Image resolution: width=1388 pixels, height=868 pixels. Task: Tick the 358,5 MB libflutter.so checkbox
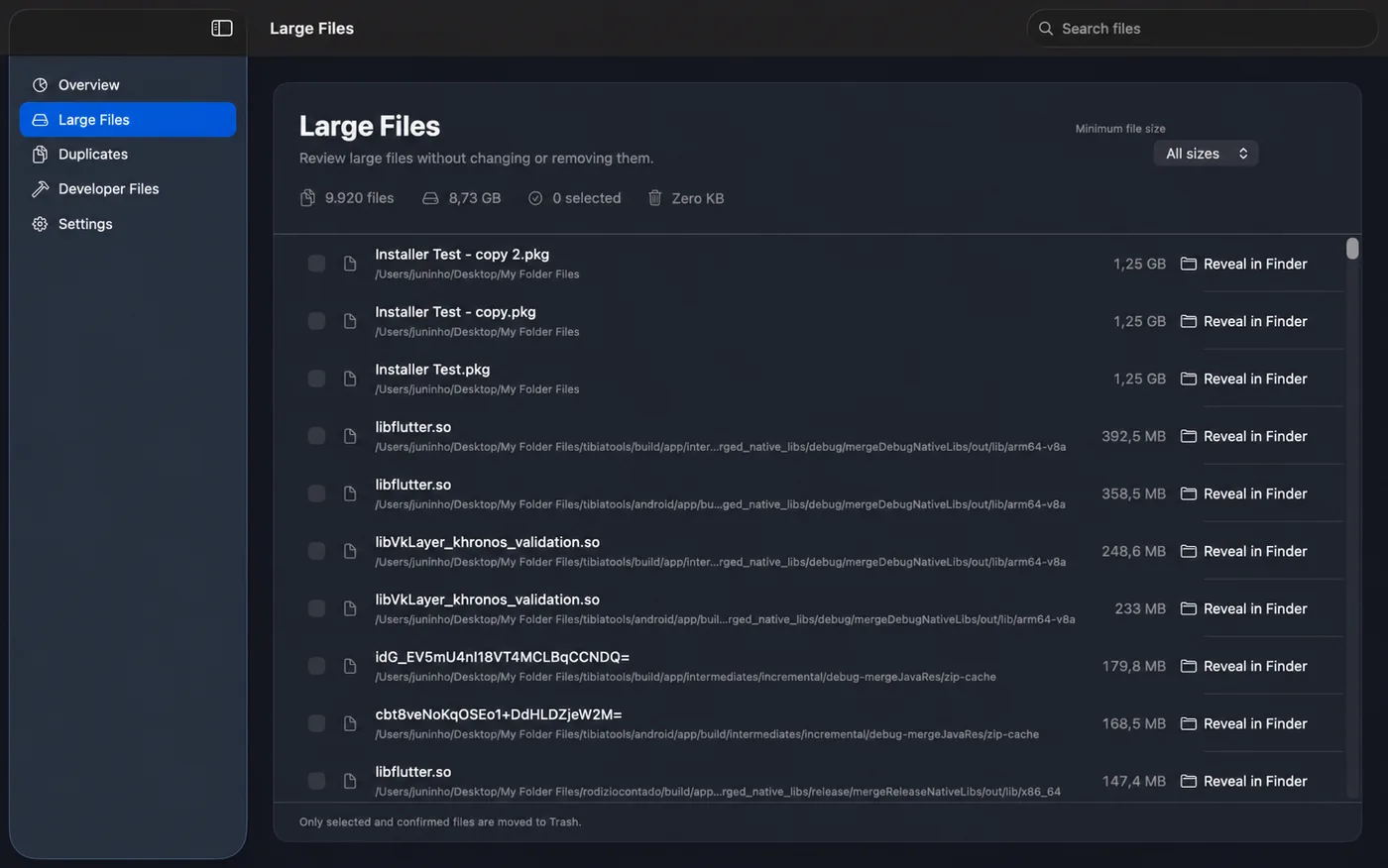click(x=316, y=493)
